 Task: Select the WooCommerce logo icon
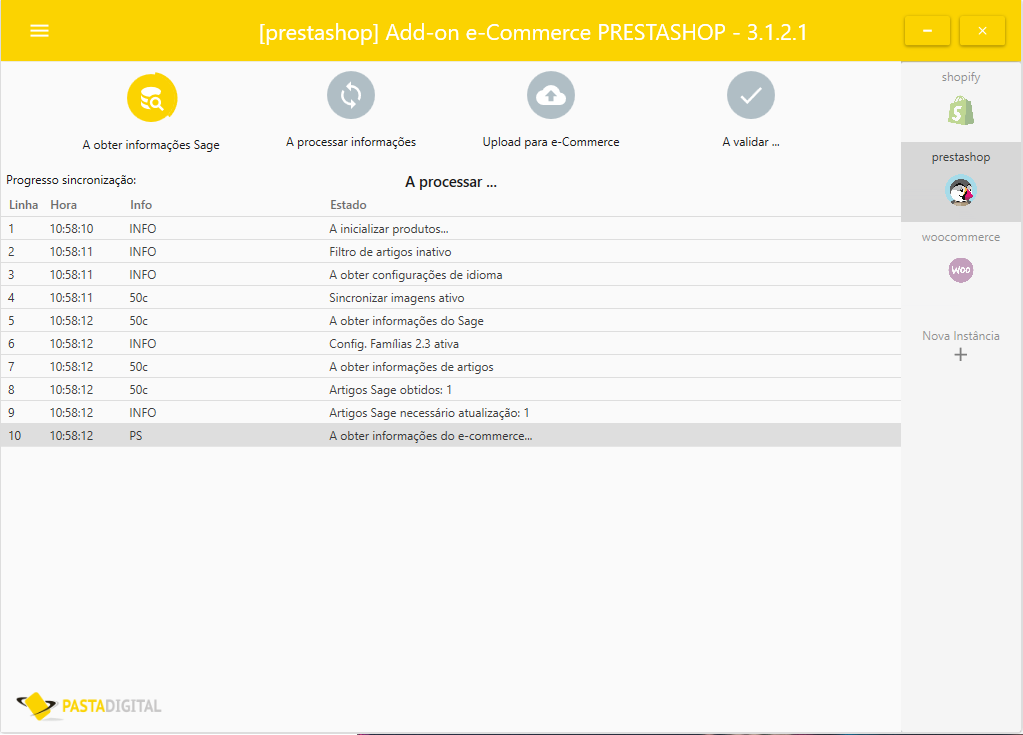[960, 270]
